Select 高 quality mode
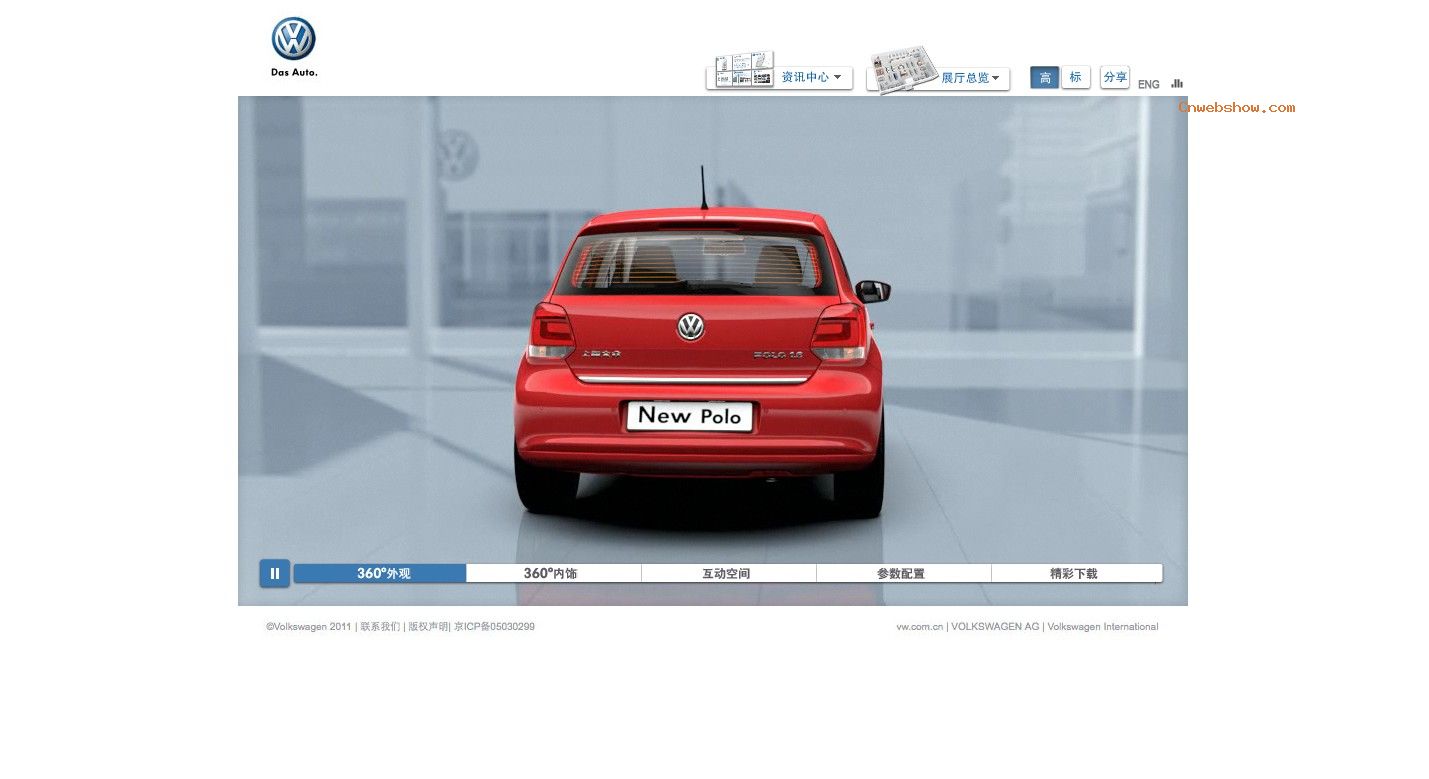 1045,77
